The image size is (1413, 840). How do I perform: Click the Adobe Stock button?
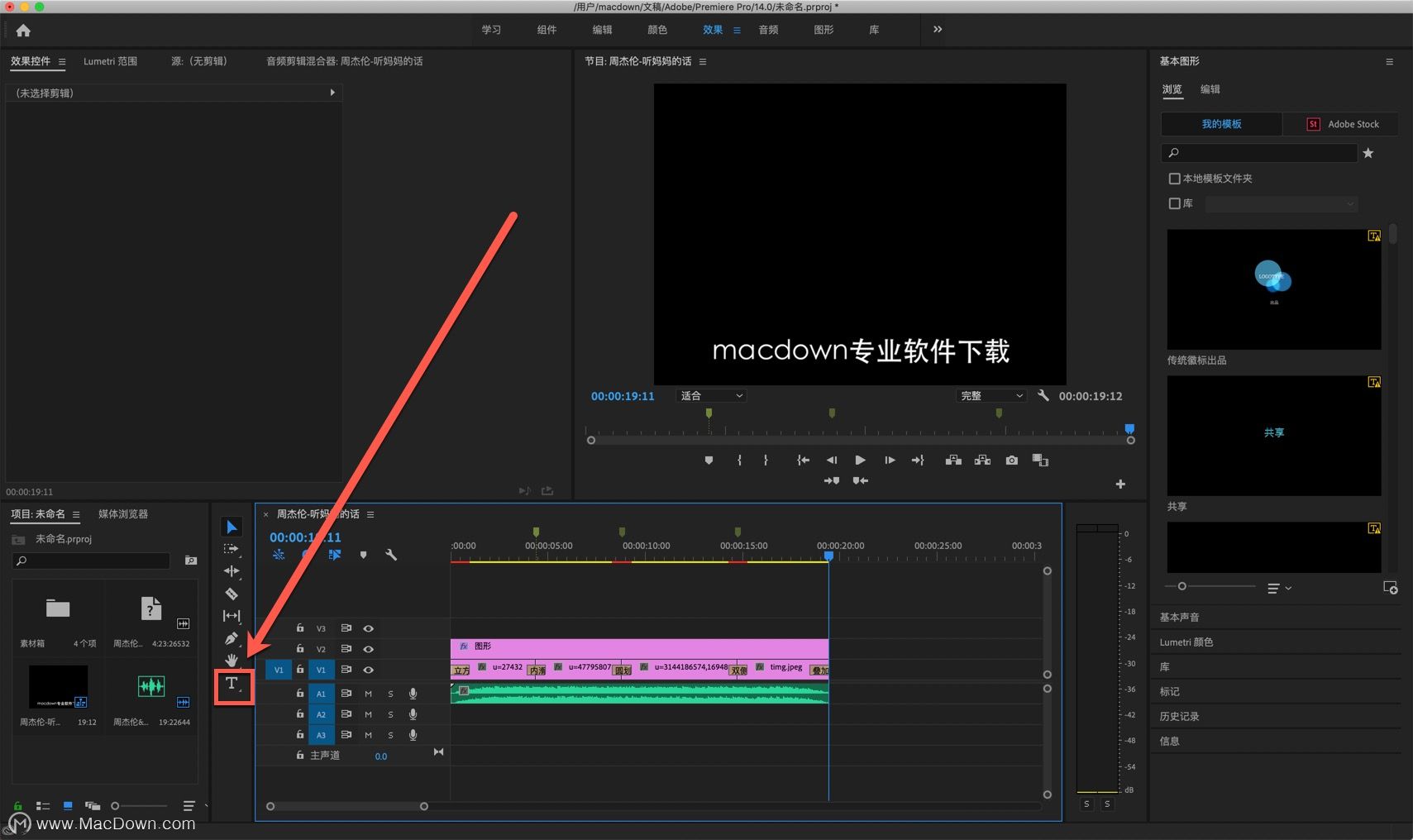point(1341,124)
